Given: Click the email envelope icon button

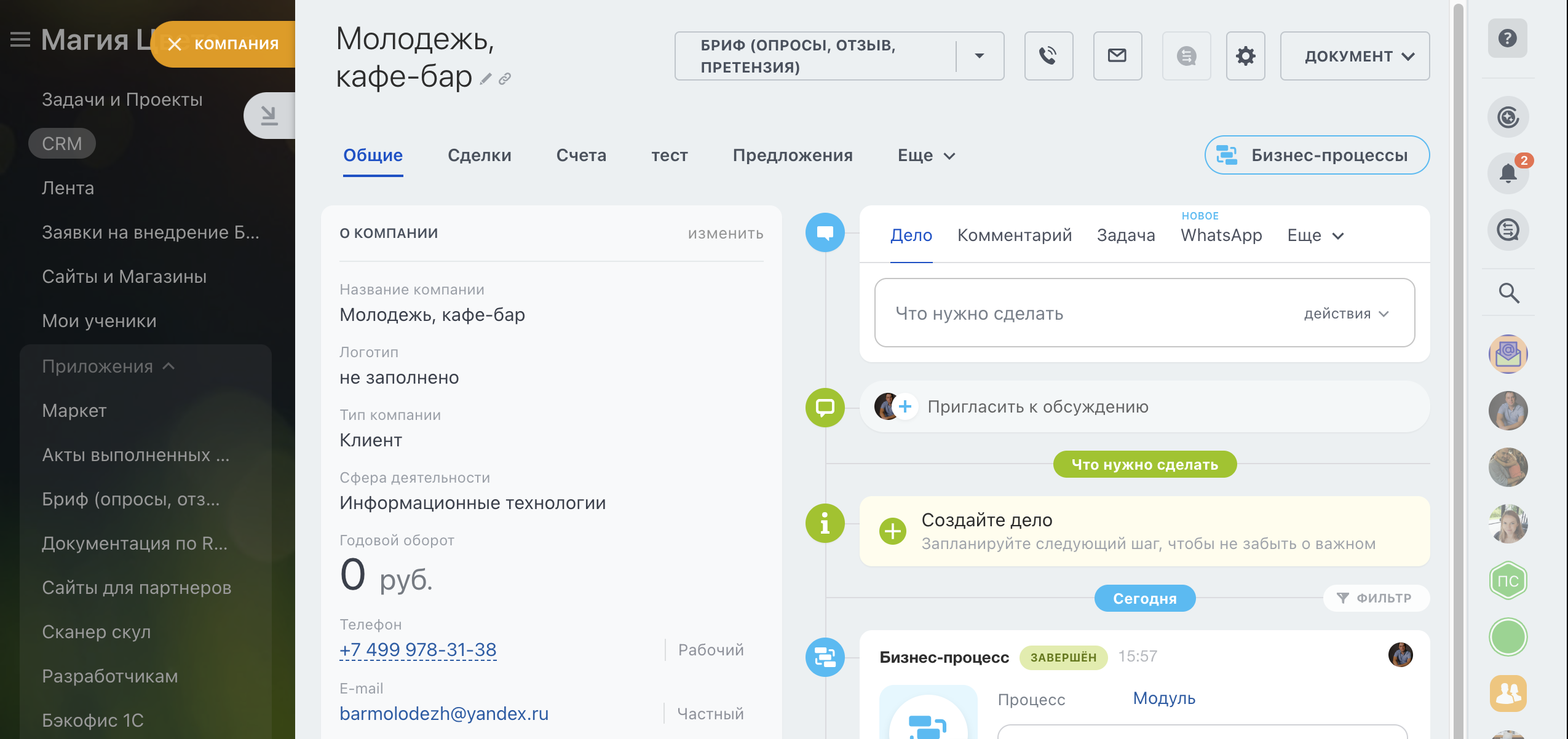Looking at the screenshot, I should 1117,56.
